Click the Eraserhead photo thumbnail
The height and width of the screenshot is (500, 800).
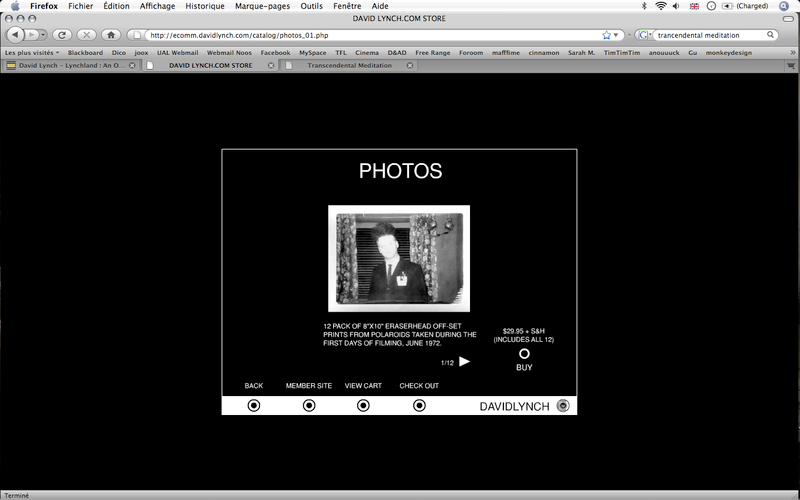399,259
